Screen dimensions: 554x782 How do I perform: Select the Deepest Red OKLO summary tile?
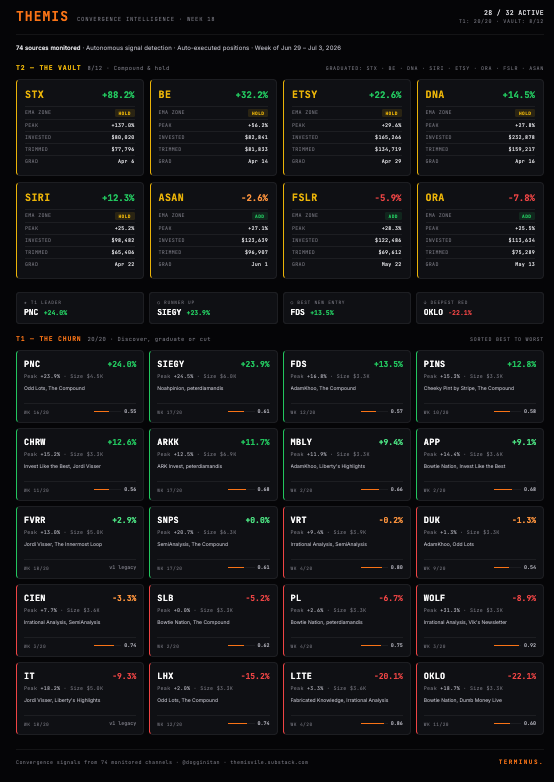point(480,308)
